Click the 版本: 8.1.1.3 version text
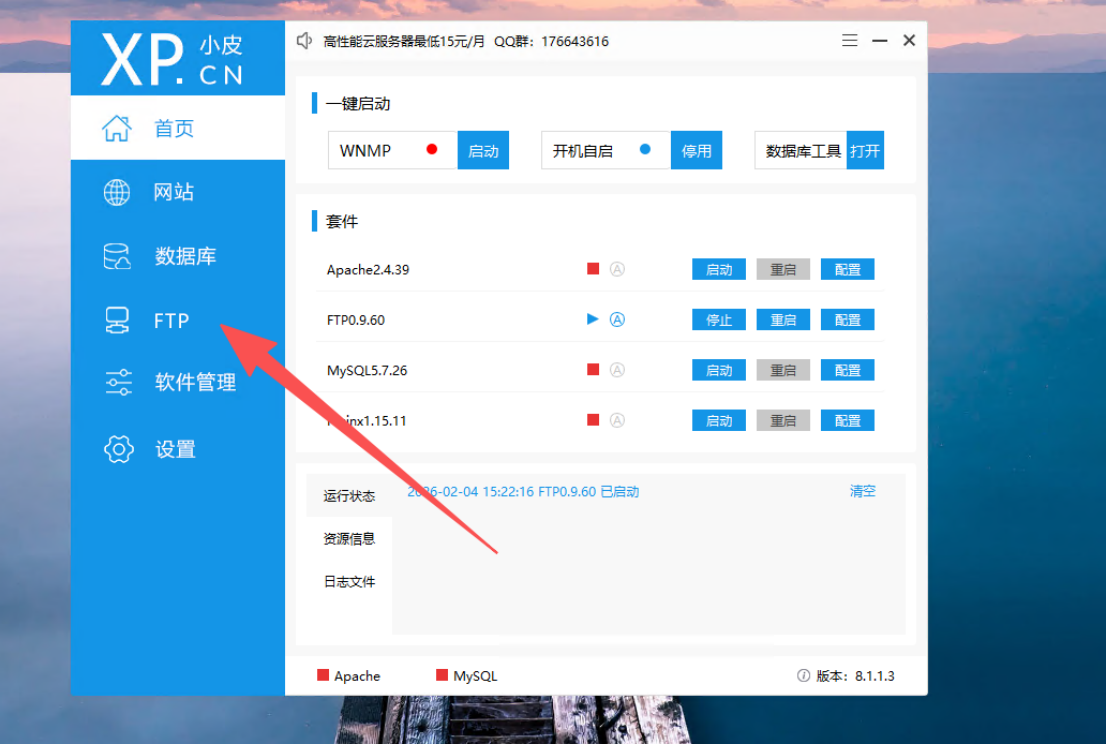The height and width of the screenshot is (744, 1107). coord(855,676)
